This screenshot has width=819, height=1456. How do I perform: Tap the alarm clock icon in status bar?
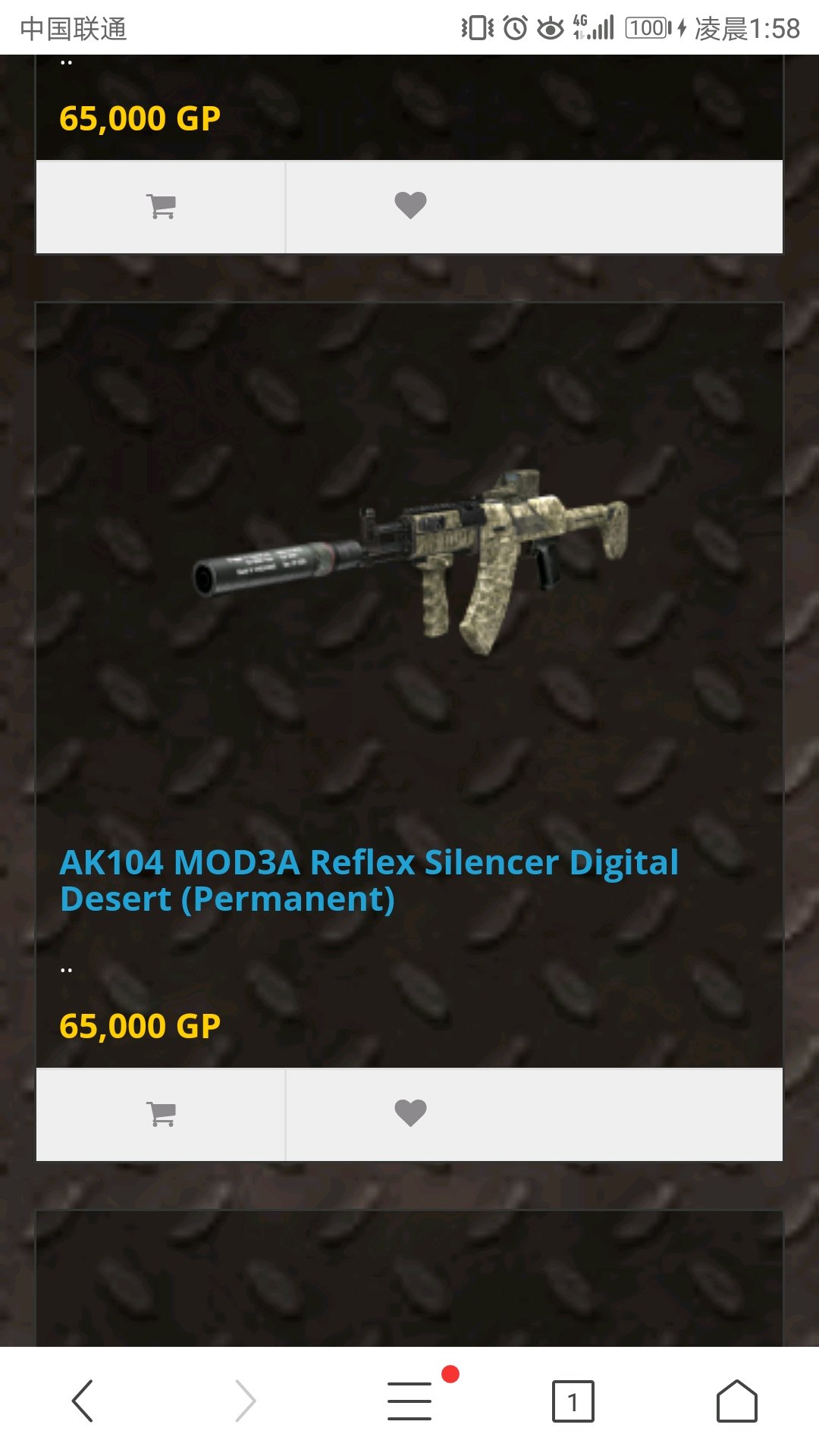click(516, 28)
